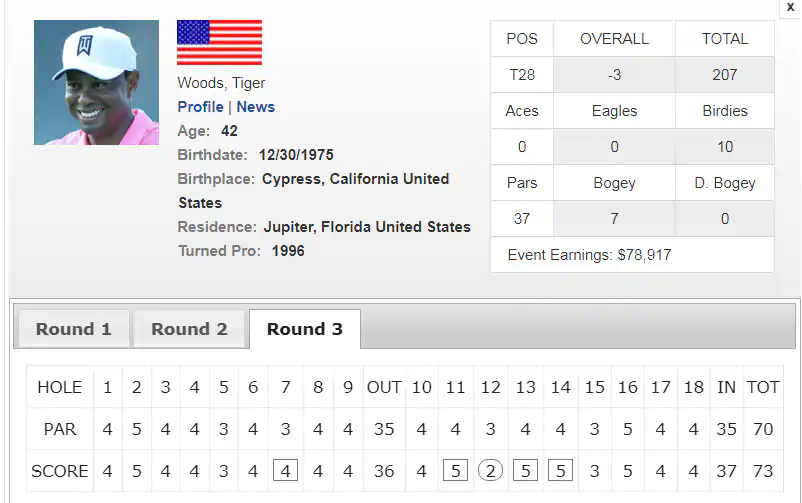Switch to the Round 1 tab
802x503 pixels.
click(73, 329)
